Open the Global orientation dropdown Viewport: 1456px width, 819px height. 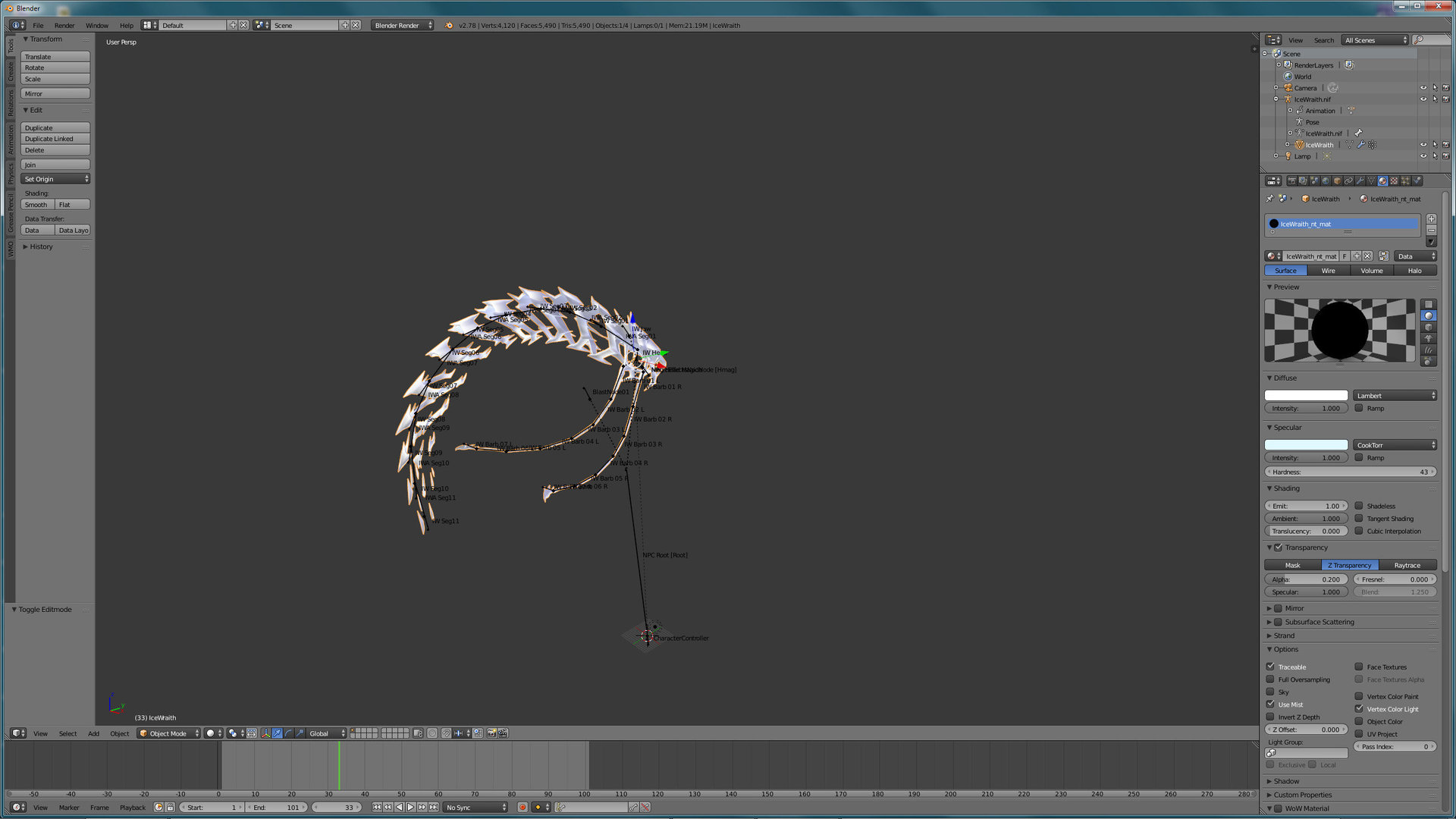326,733
